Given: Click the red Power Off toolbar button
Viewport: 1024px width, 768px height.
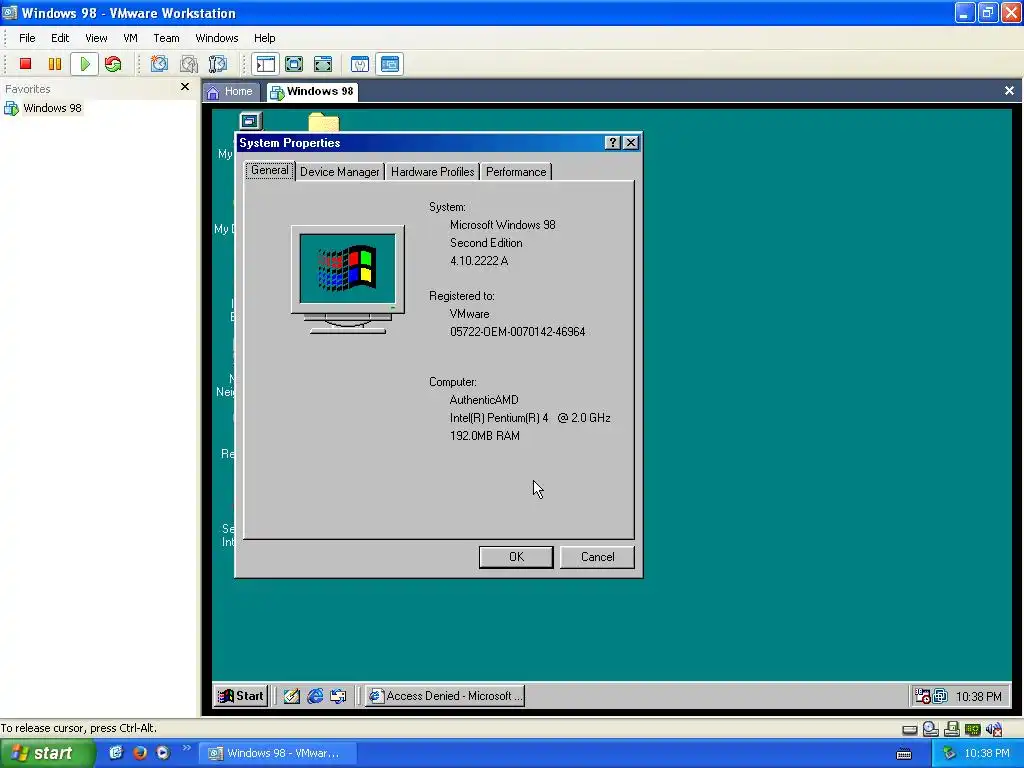Looking at the screenshot, I should [25, 64].
